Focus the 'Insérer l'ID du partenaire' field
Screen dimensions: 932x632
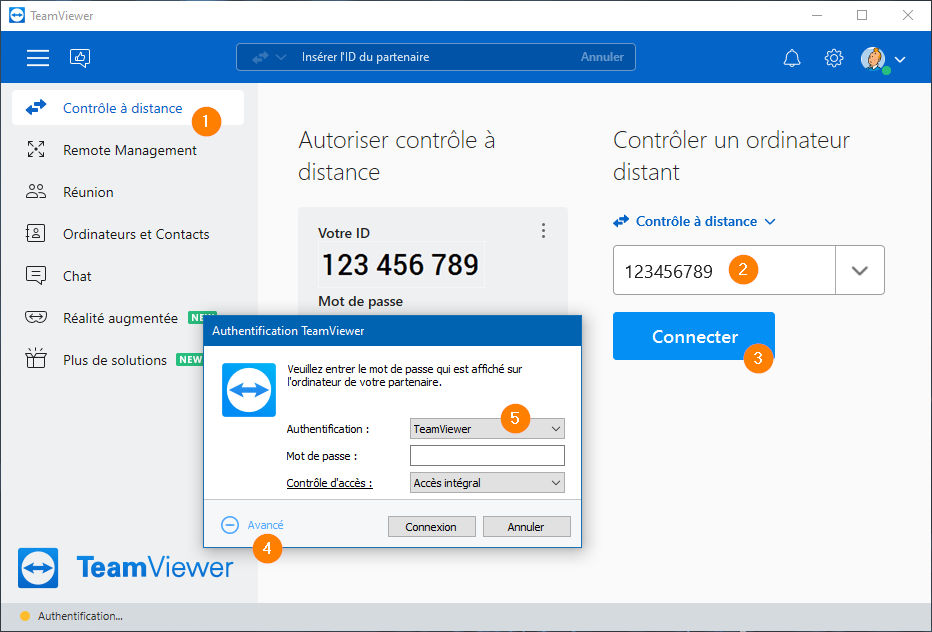point(436,57)
